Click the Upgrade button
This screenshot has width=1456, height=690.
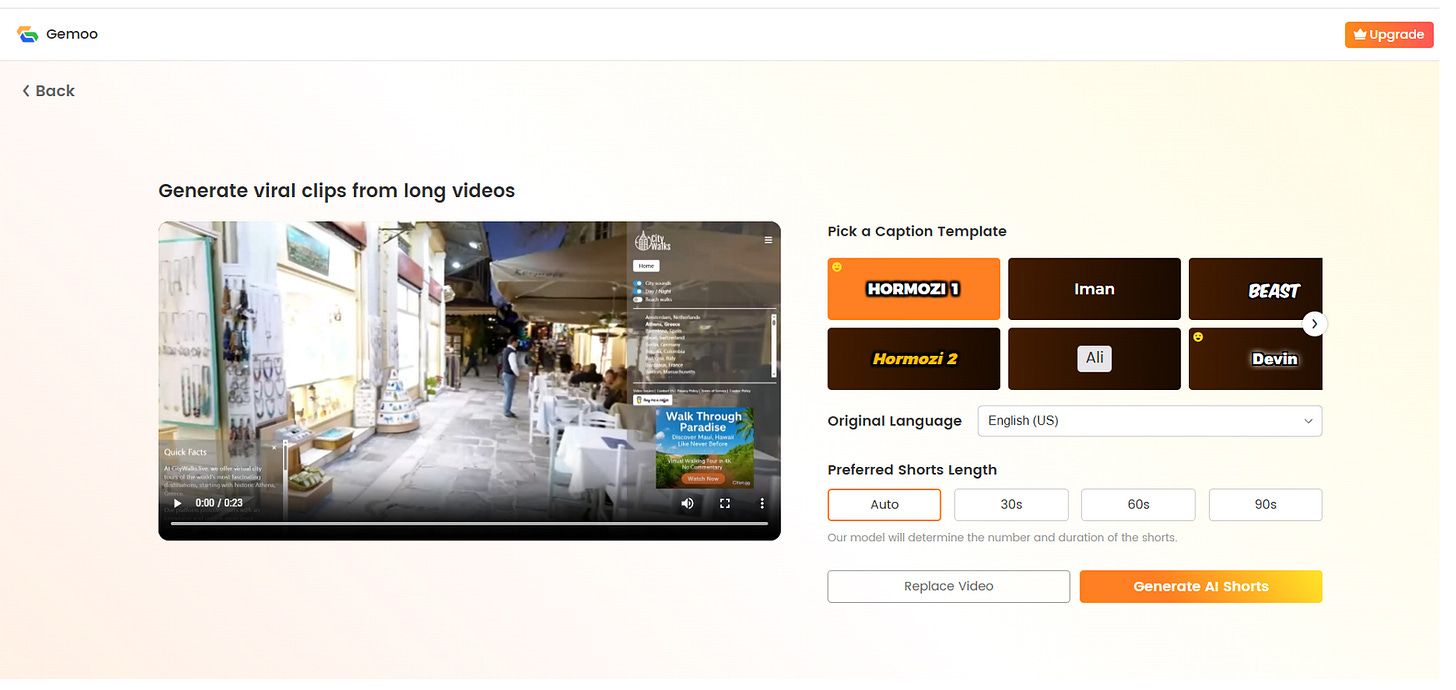click(1388, 34)
